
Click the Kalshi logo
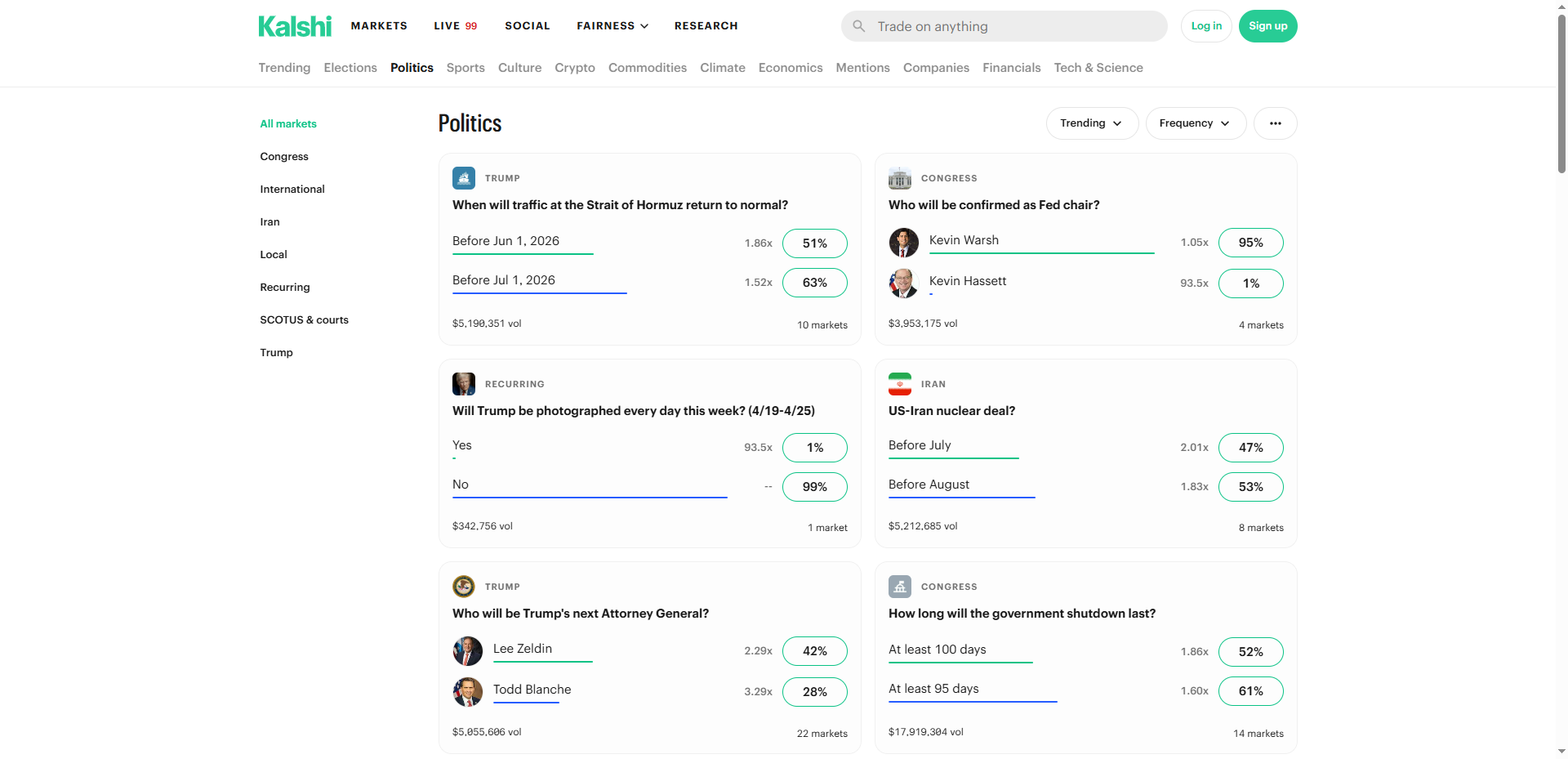coord(295,26)
